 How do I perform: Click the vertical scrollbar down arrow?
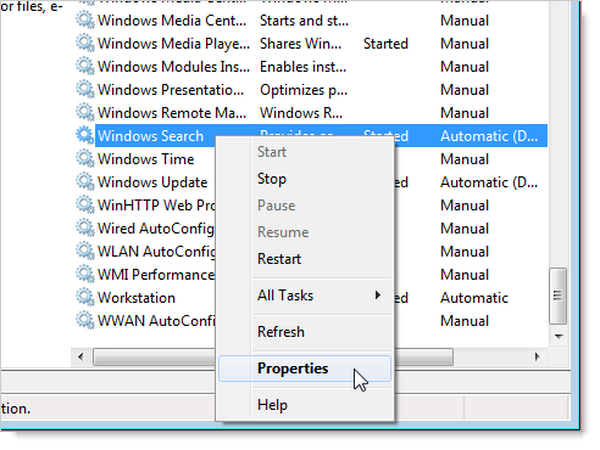[x=559, y=339]
